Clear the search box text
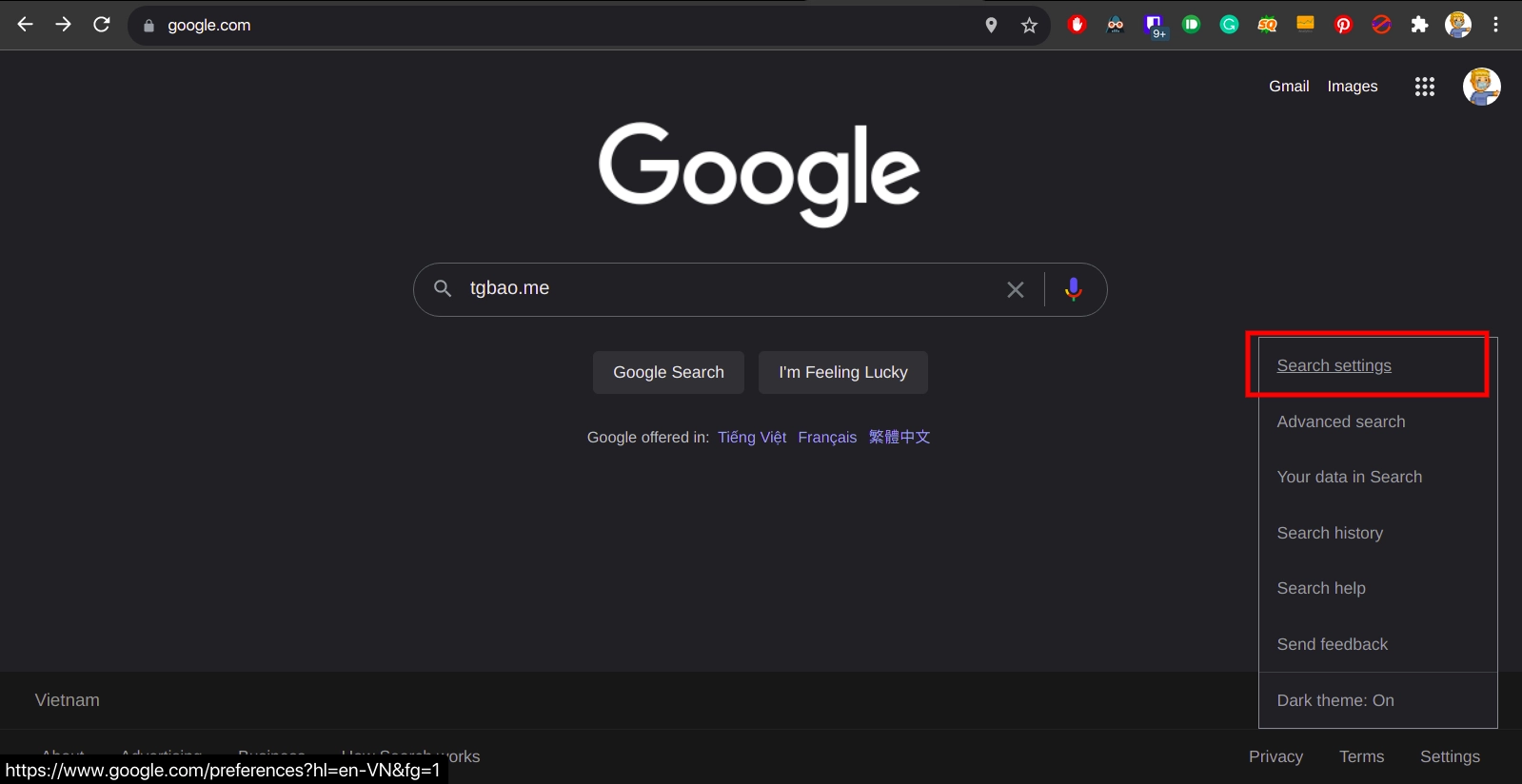1522x784 pixels. click(1016, 289)
